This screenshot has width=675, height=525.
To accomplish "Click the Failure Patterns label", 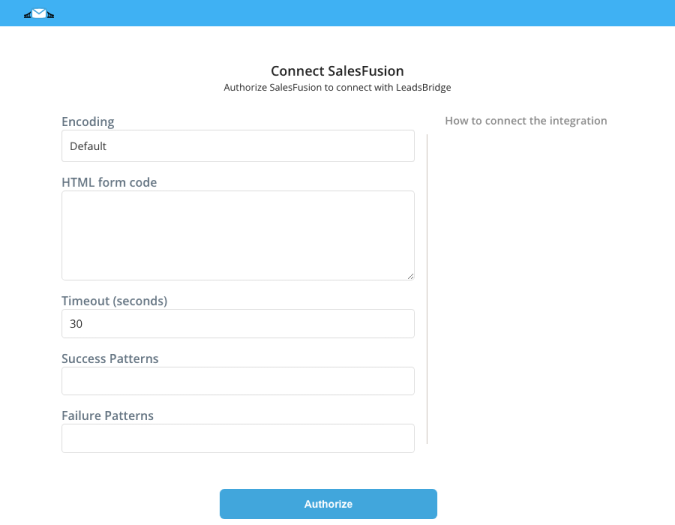I will click(x=108, y=416).
